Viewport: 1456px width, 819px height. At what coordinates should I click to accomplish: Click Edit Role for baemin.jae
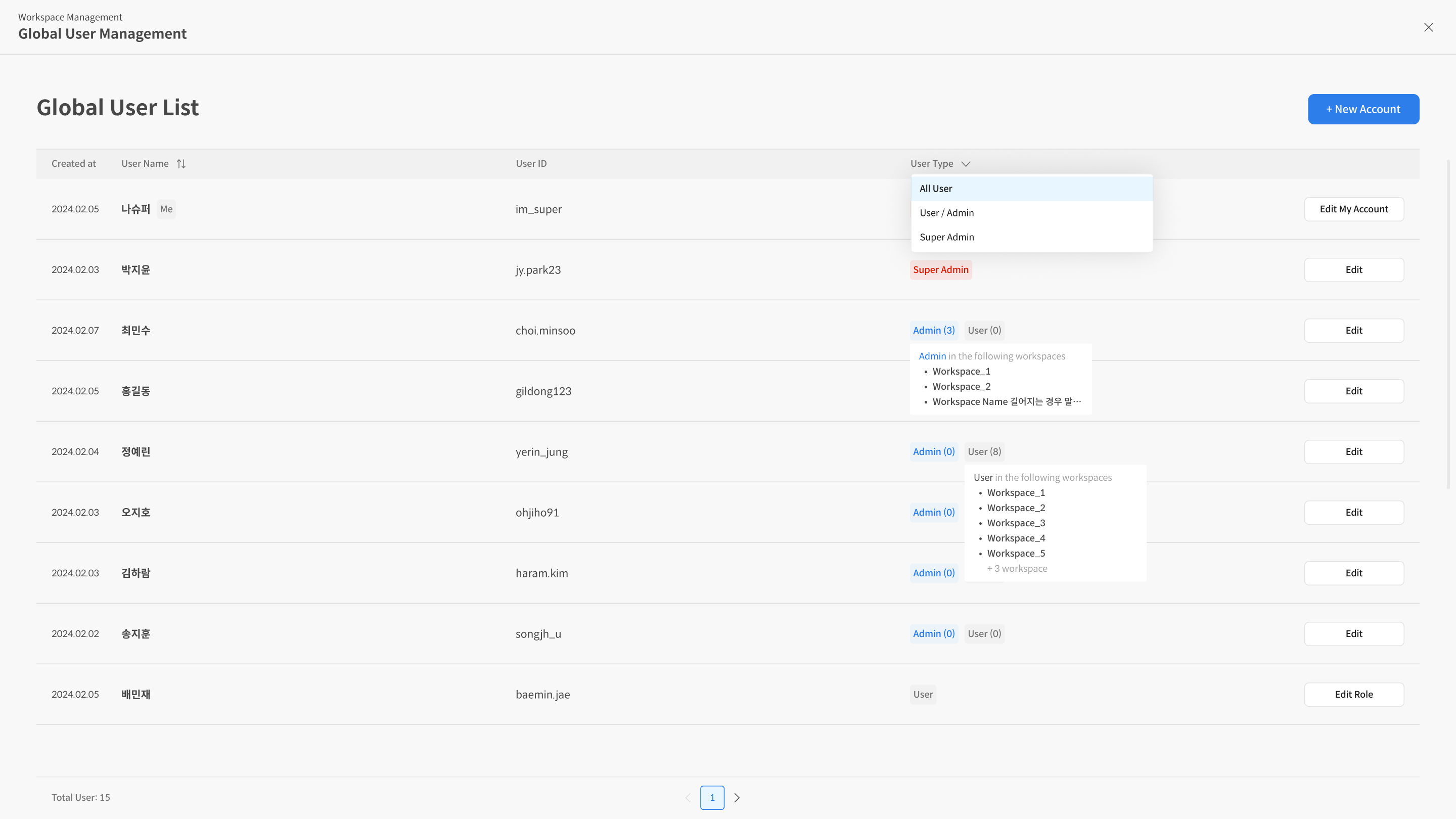[x=1354, y=694]
